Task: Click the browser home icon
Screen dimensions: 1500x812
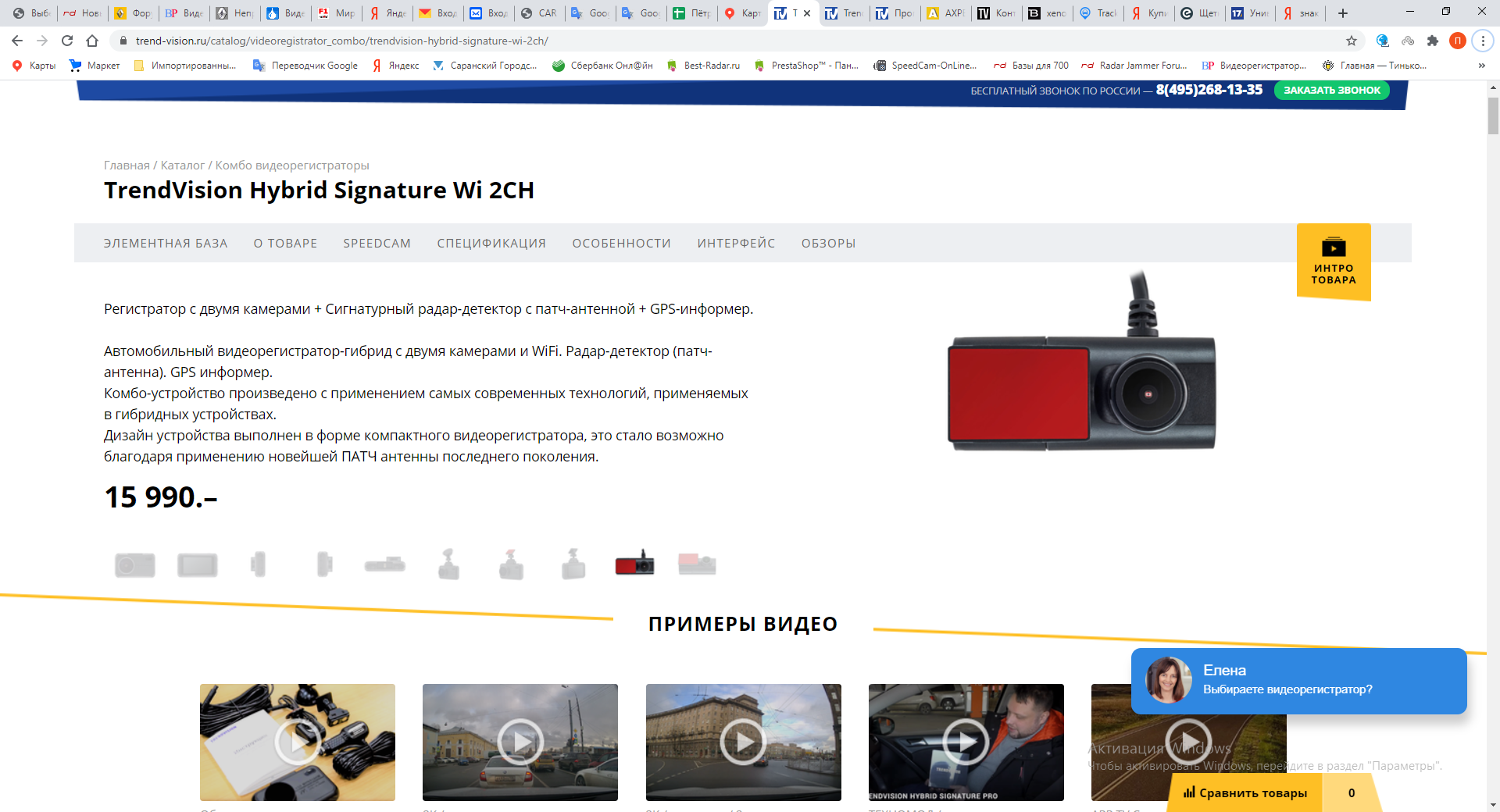Action: (92, 41)
